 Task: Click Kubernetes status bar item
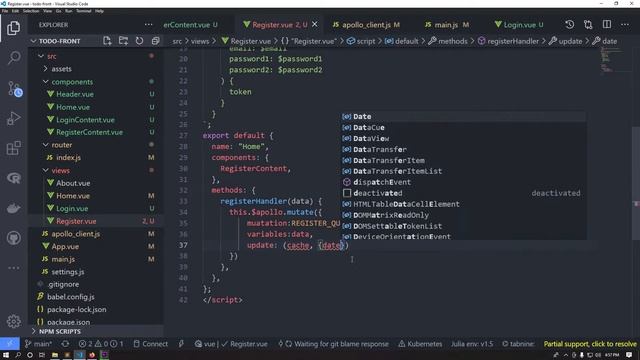point(420,344)
